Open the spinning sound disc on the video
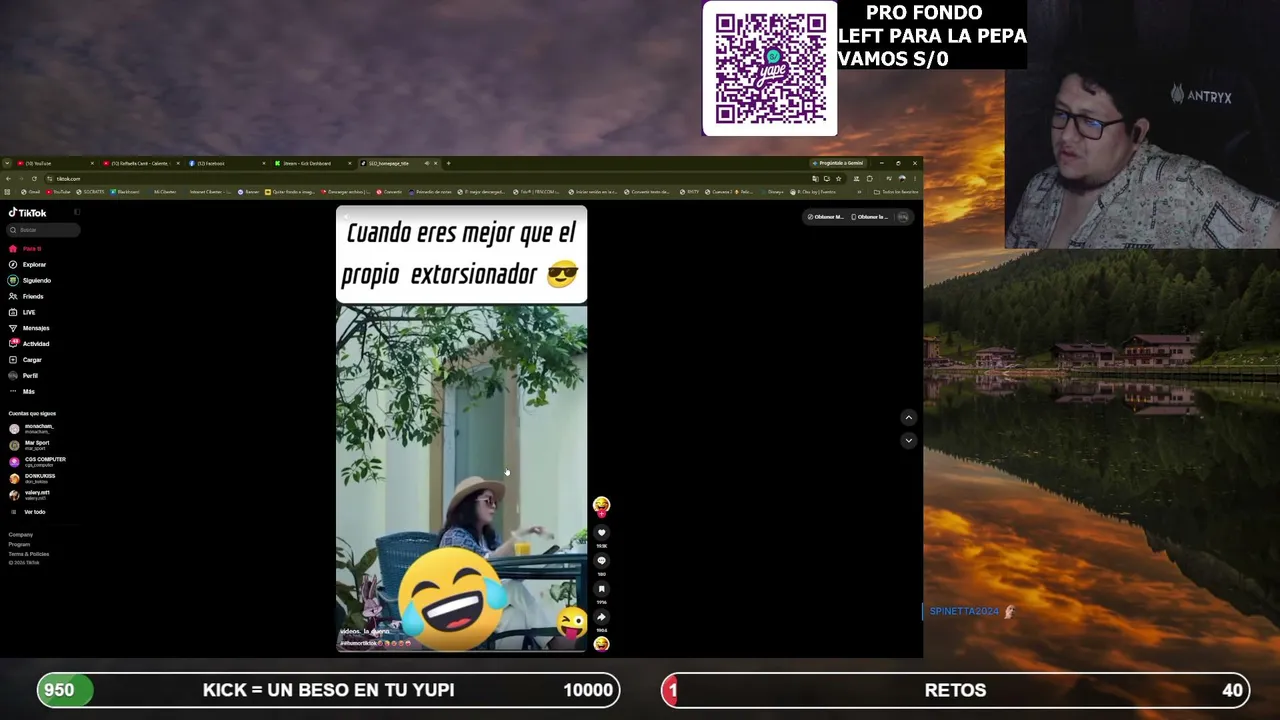The image size is (1280, 720). click(601, 644)
